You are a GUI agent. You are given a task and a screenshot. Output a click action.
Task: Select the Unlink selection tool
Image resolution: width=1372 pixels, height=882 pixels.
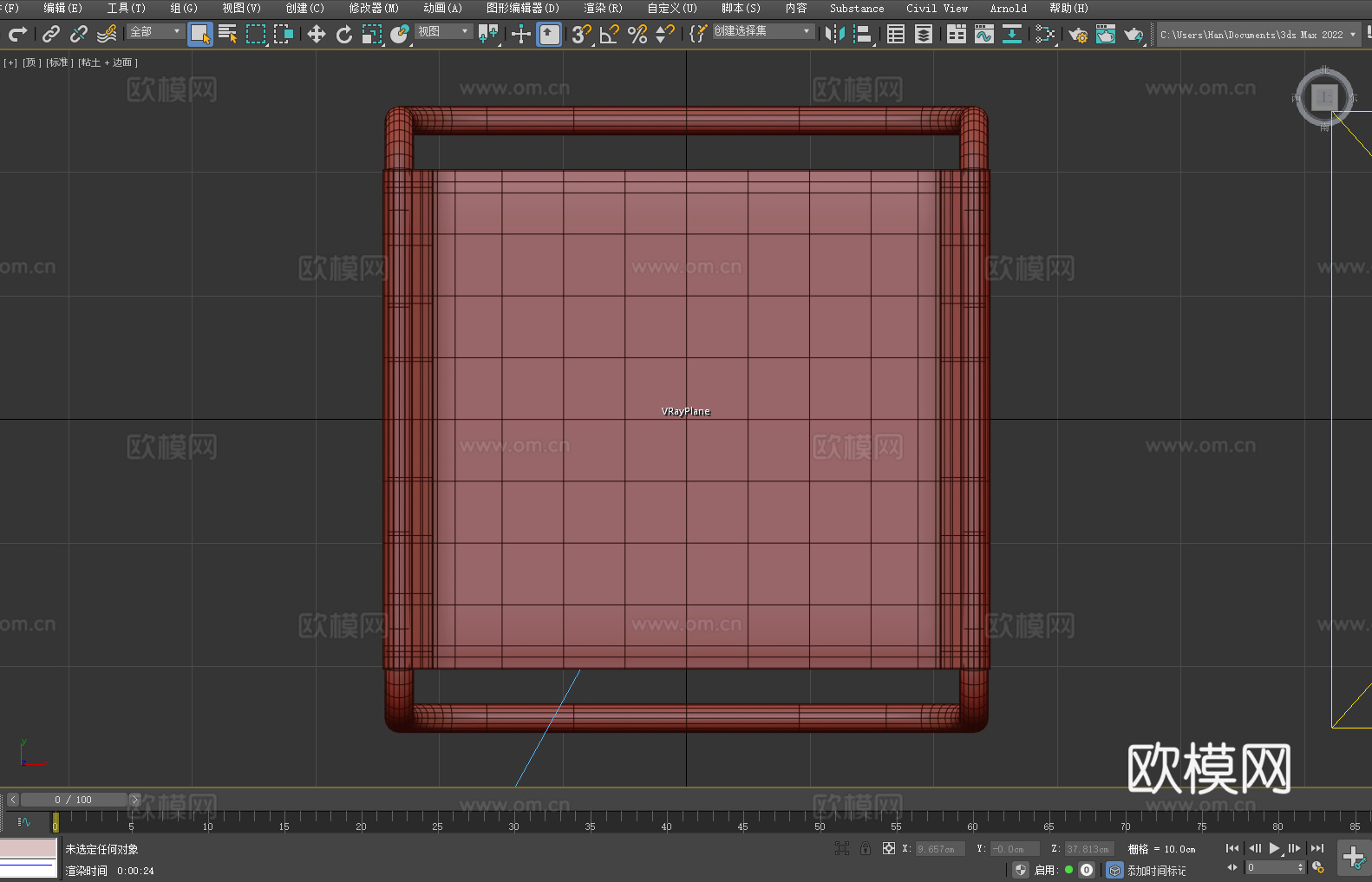79,34
